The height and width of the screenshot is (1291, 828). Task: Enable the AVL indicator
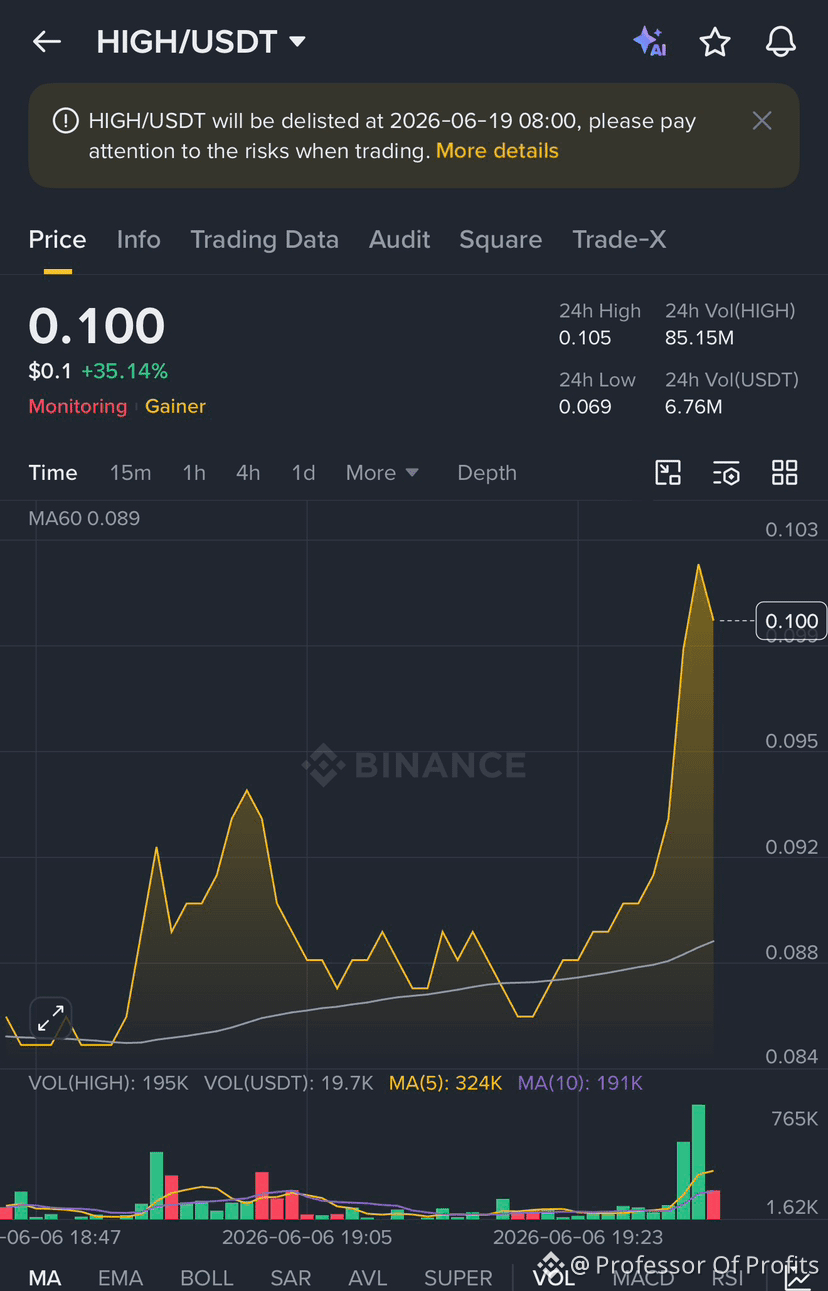pos(367,1277)
